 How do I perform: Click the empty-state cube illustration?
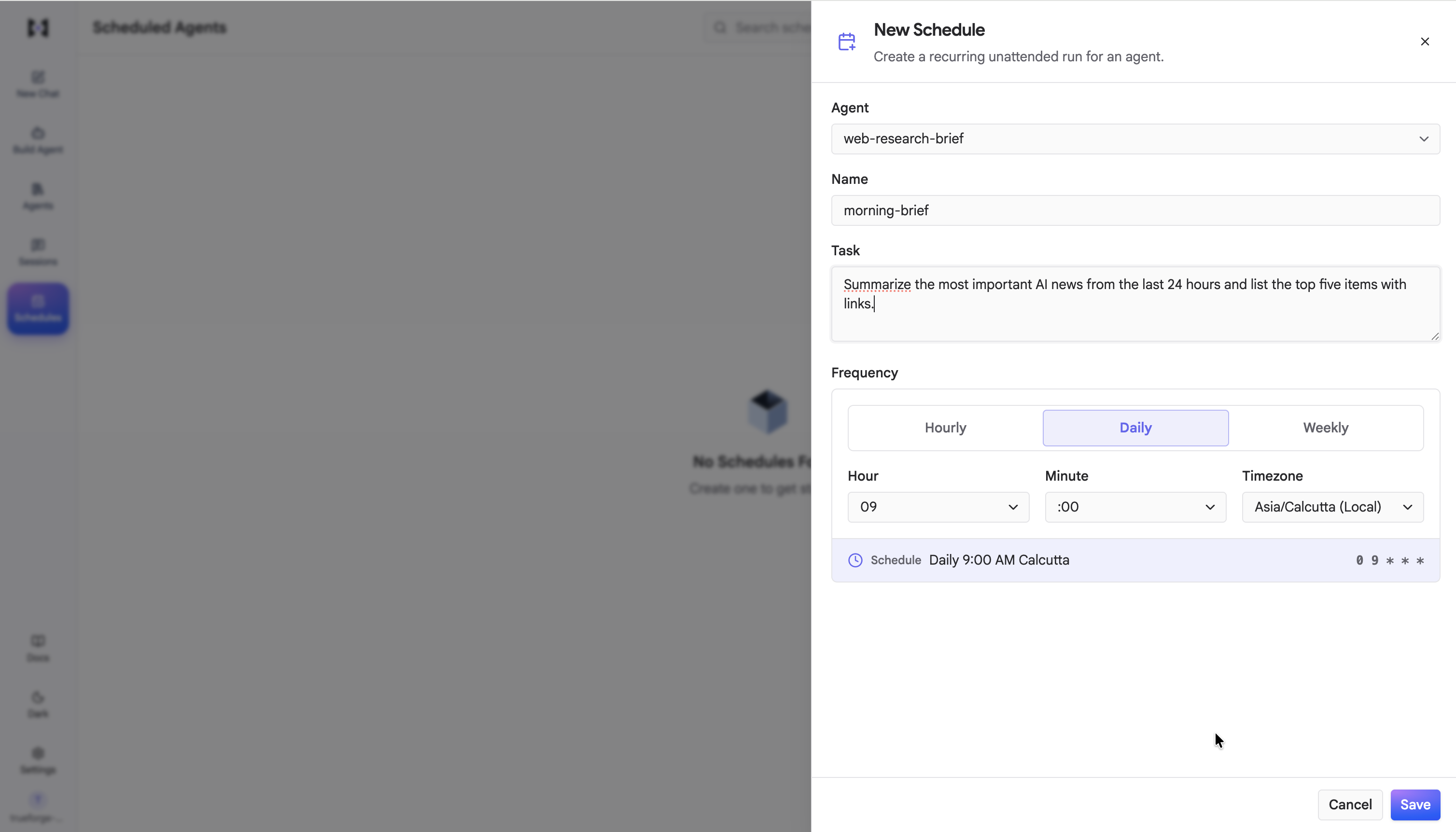pos(768,411)
